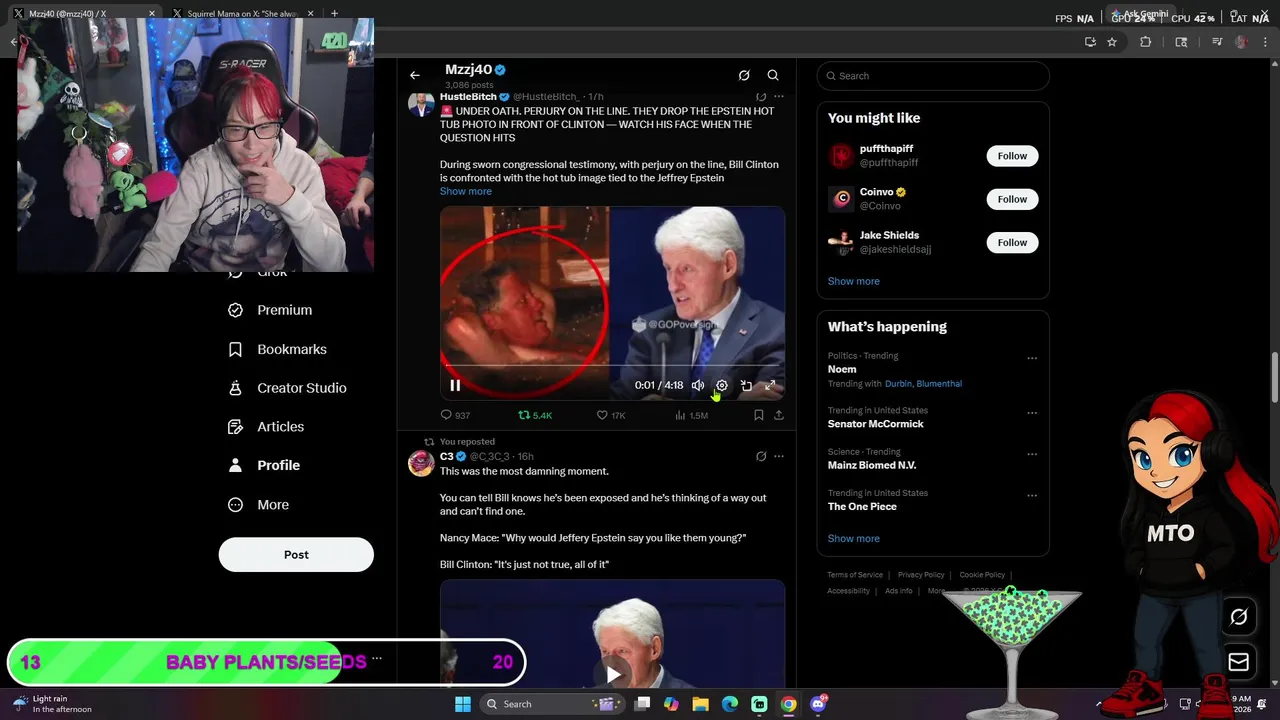
Task: Open Microsoft Edge from taskbar
Action: point(730,704)
